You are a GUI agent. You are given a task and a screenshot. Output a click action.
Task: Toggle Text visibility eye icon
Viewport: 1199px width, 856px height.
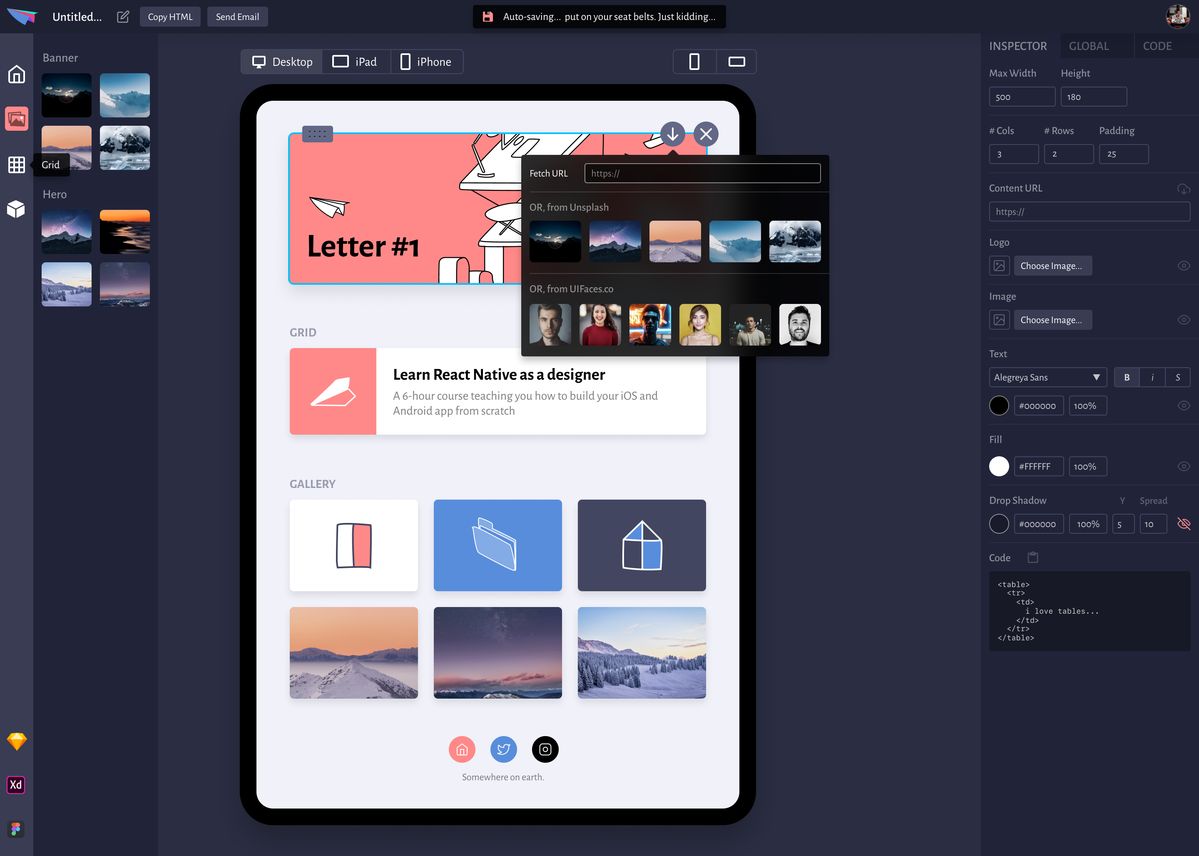(1184, 406)
